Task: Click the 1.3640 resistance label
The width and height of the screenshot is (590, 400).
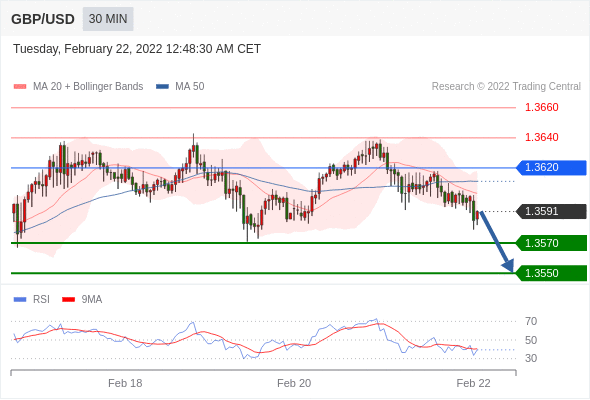Action: 542,137
